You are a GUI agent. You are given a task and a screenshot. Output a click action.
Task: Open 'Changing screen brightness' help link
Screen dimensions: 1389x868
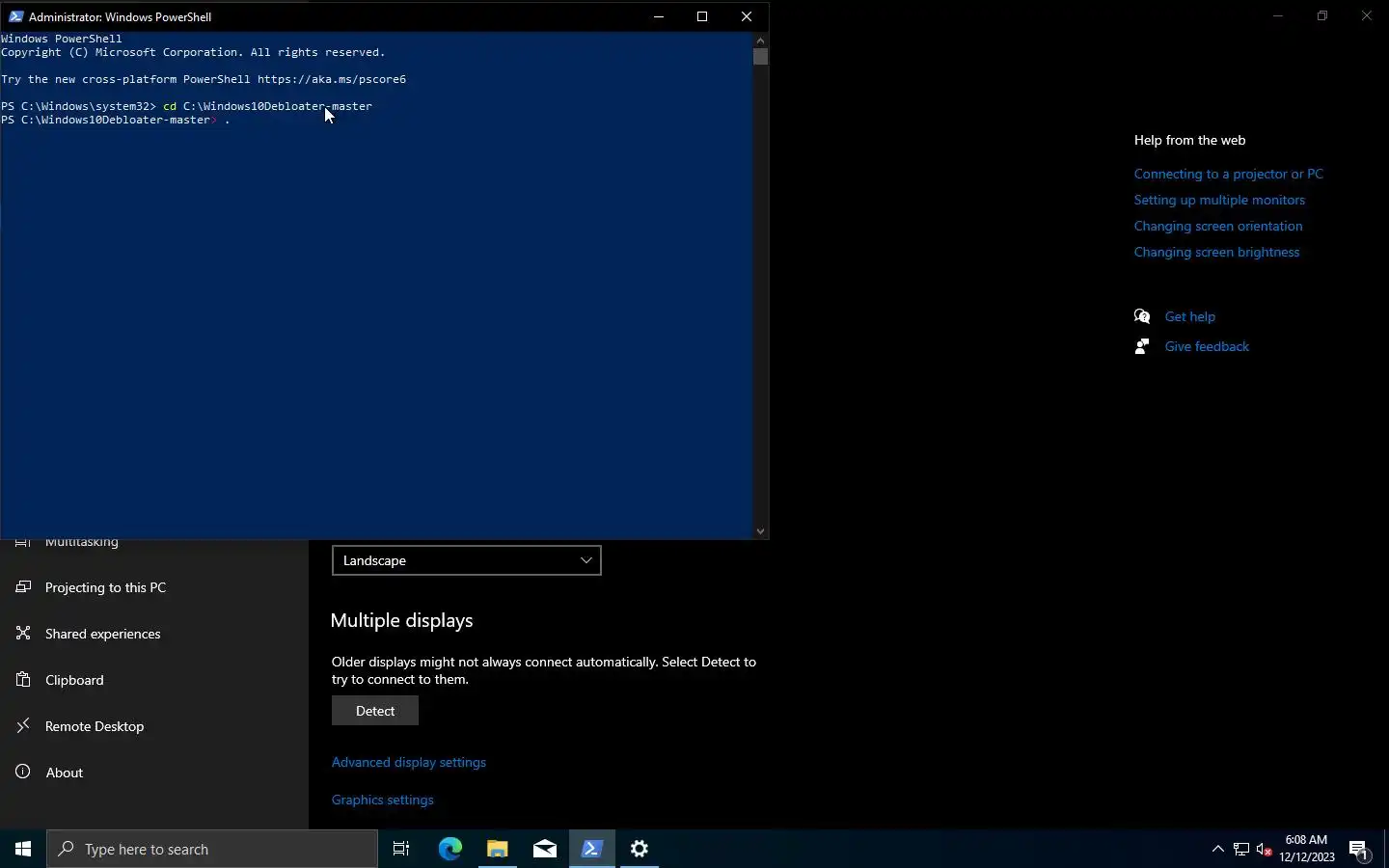point(1216,252)
